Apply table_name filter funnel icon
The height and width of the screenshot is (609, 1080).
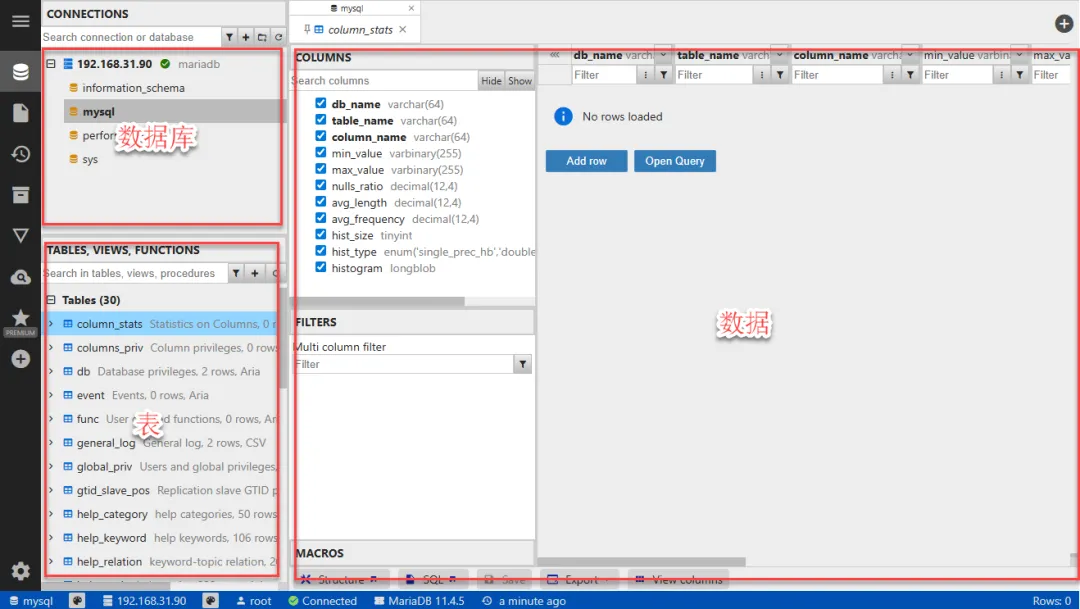tap(780, 75)
